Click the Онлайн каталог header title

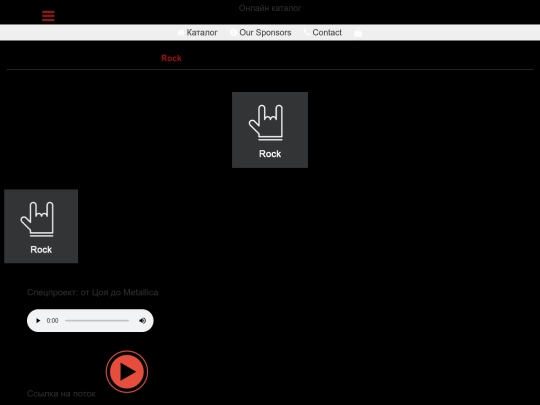pyautogui.click(x=270, y=8)
